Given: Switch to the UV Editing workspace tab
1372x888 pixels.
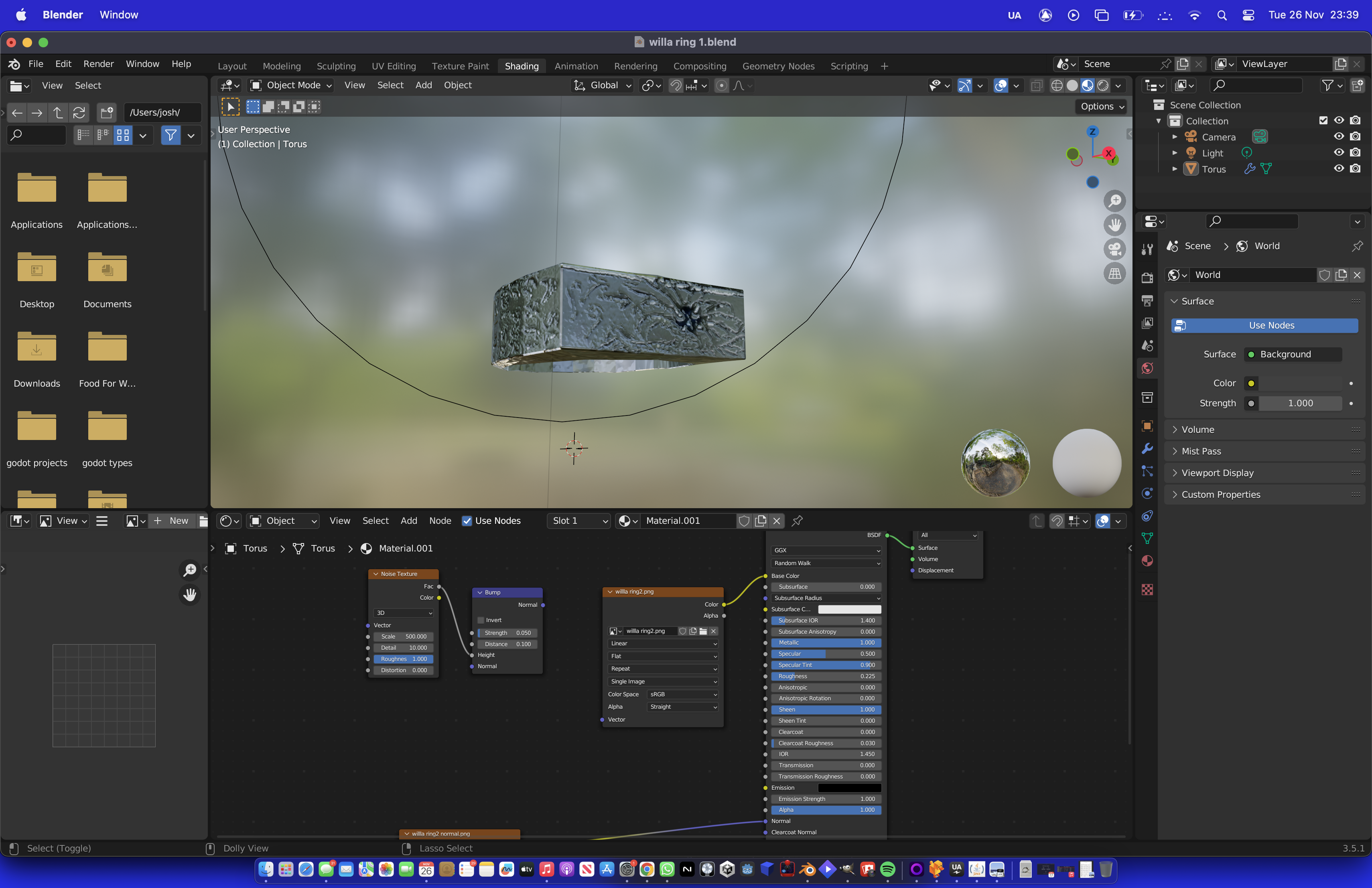Looking at the screenshot, I should click(393, 66).
